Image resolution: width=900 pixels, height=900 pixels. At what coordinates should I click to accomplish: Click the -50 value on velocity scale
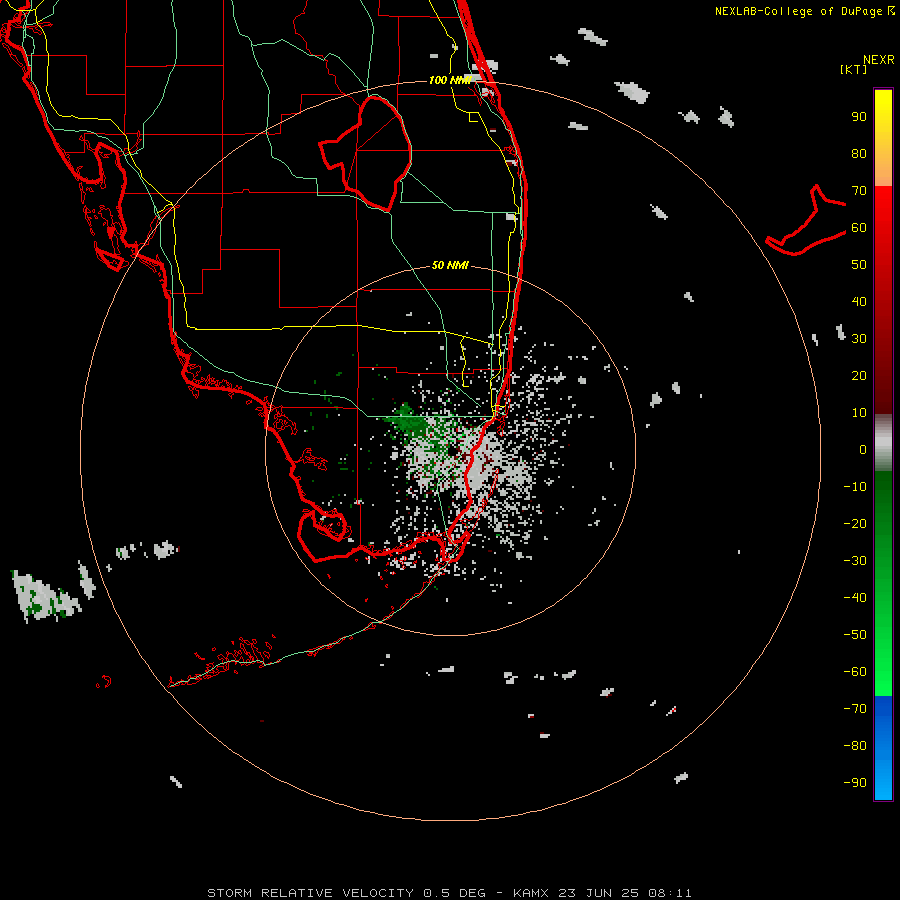point(855,635)
